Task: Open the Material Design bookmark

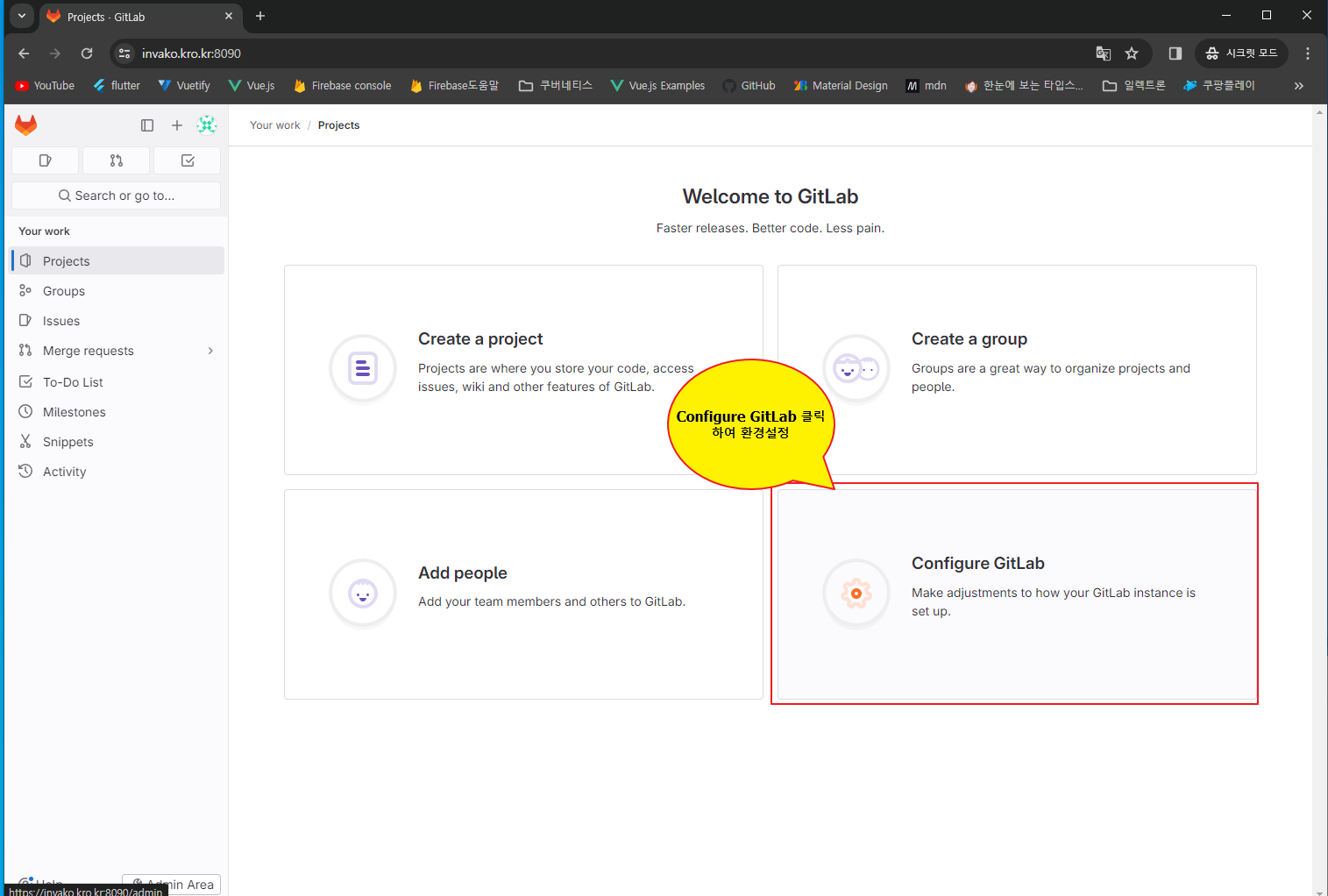Action: 841,85
